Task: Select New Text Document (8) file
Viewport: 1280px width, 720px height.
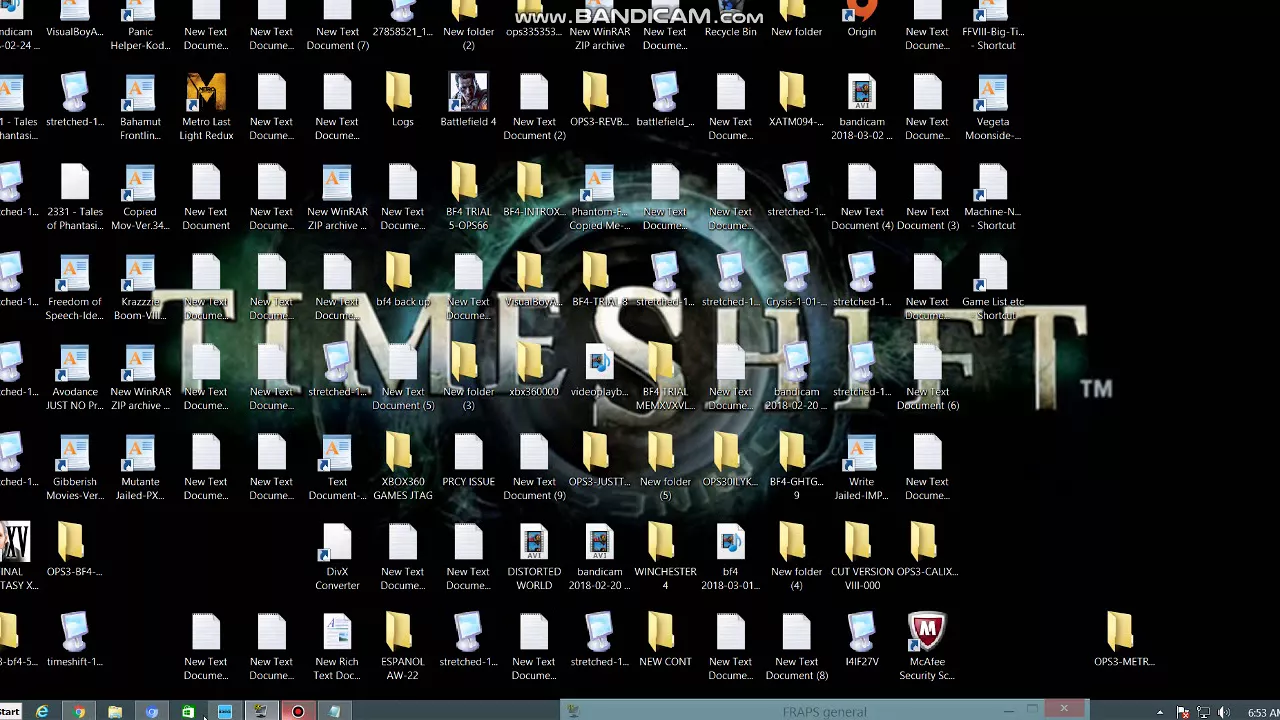Action: pyautogui.click(x=796, y=647)
